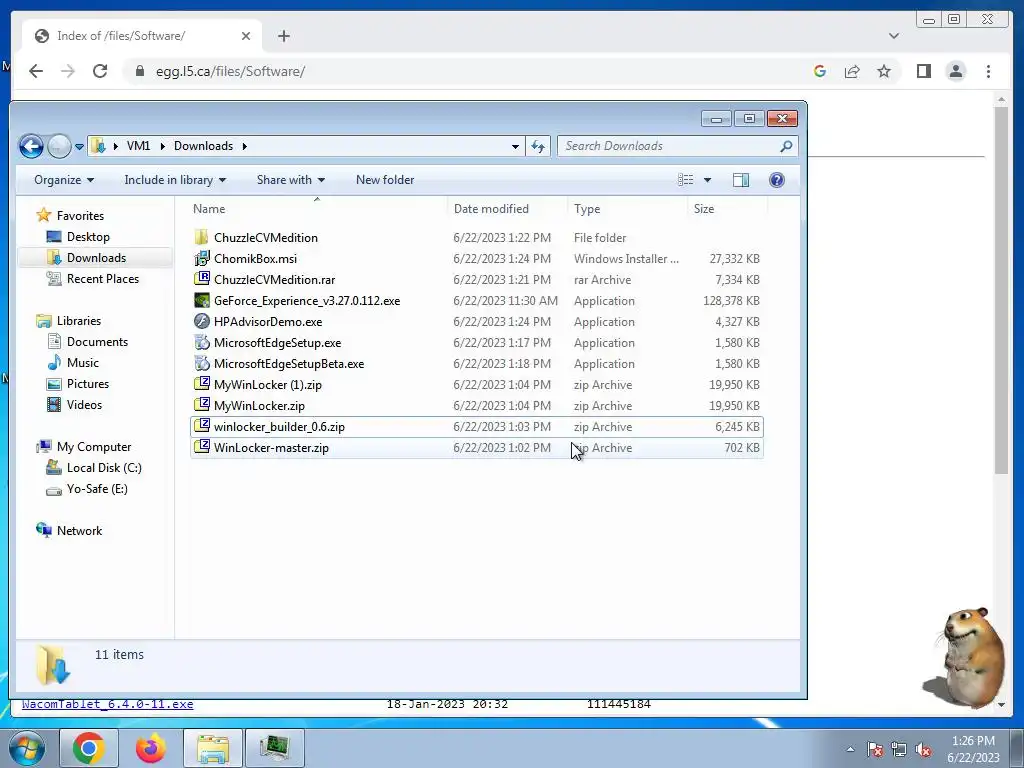Open Chrome tab search chevron
This screenshot has width=1024, height=768.
coord(893,36)
